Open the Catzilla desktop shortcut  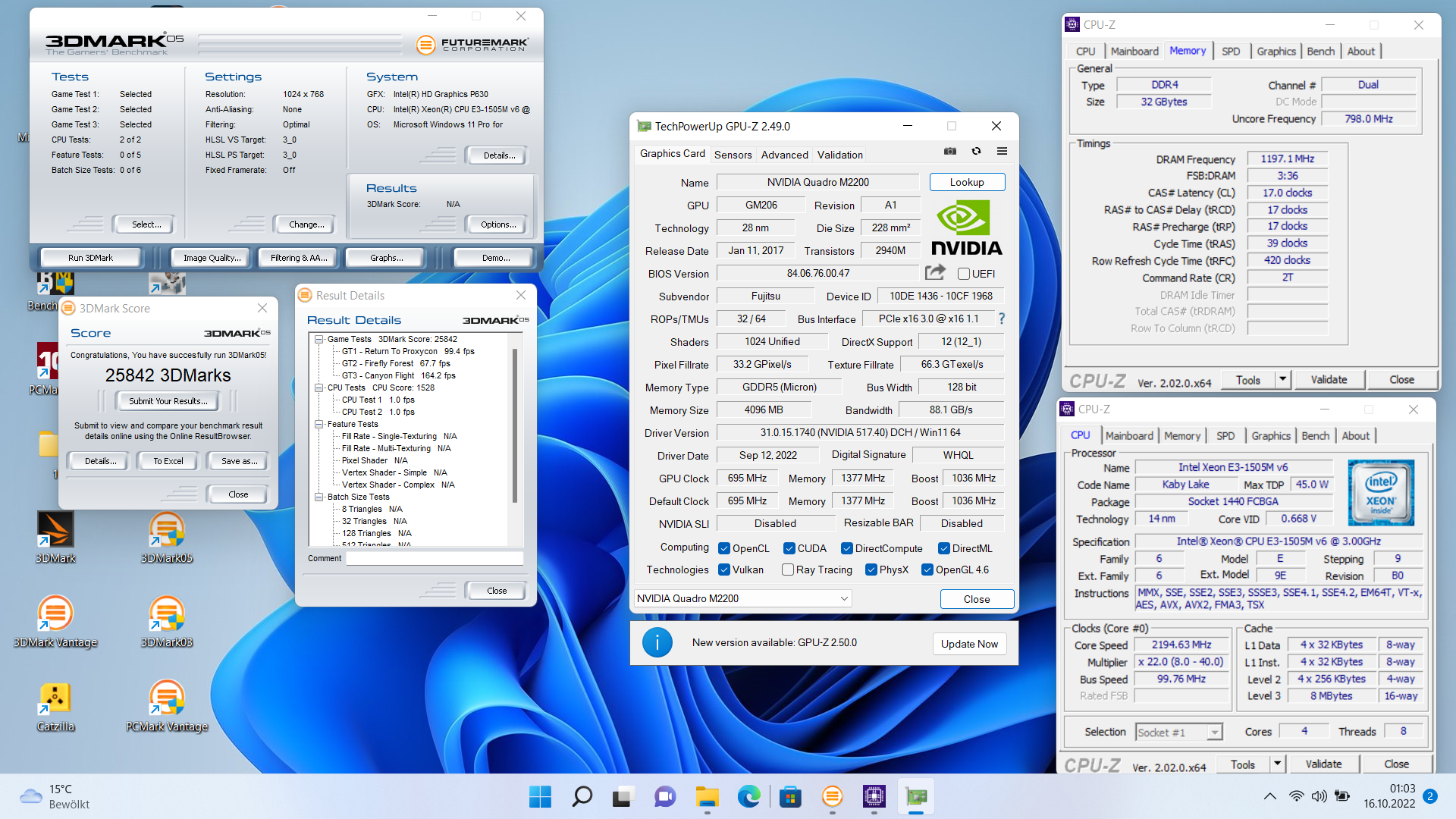click(x=55, y=705)
